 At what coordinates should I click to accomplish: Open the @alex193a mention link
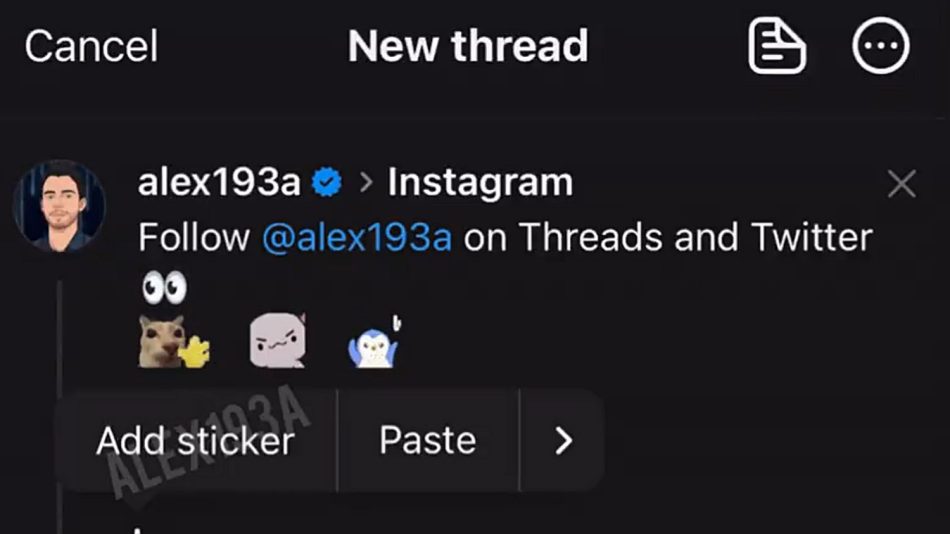click(357, 237)
